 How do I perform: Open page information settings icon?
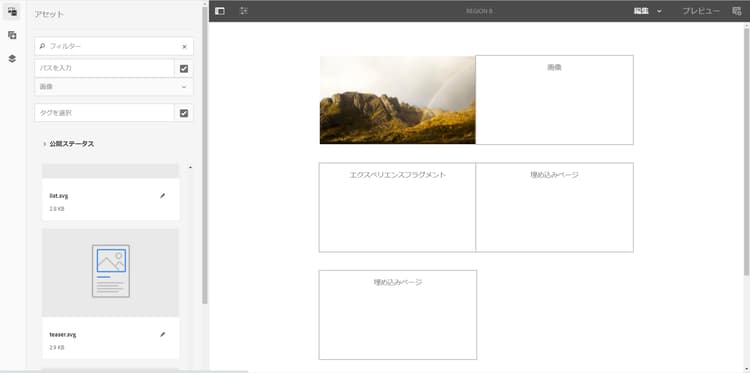(x=244, y=11)
